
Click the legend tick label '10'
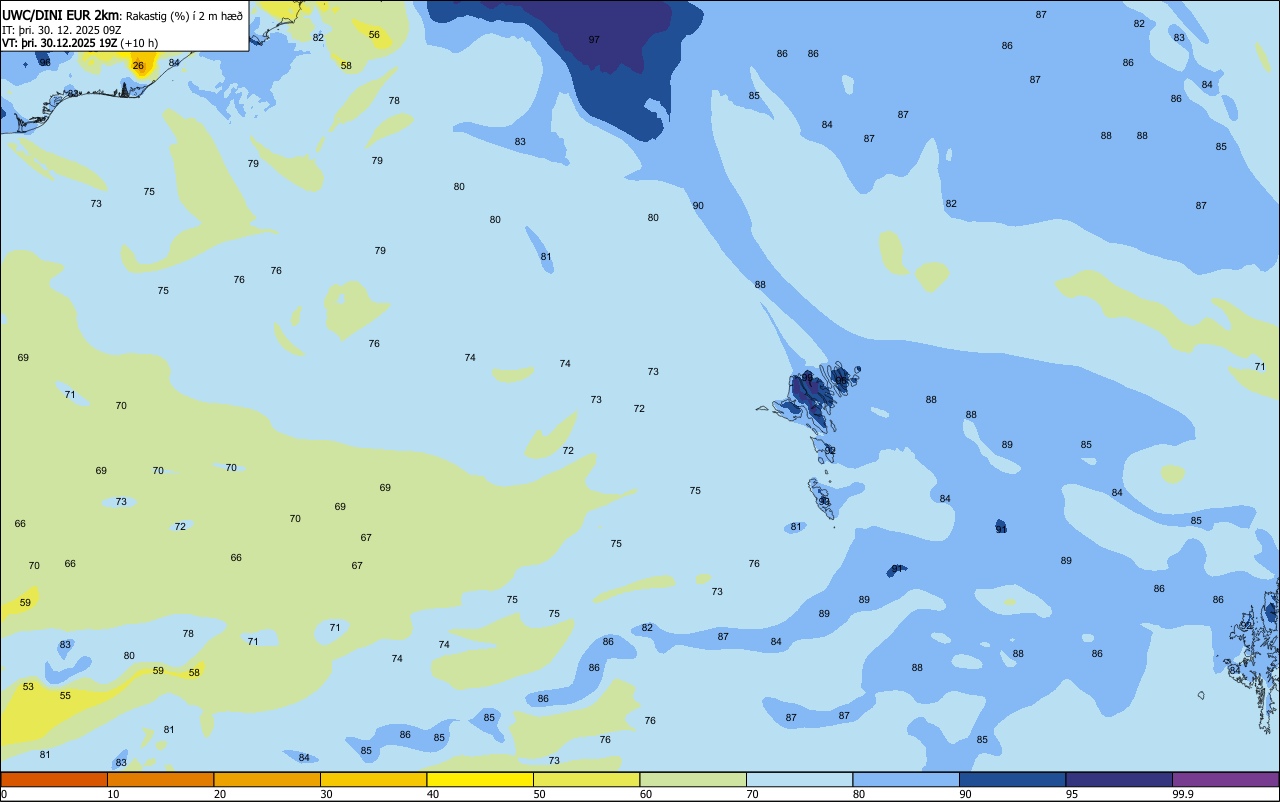click(113, 794)
